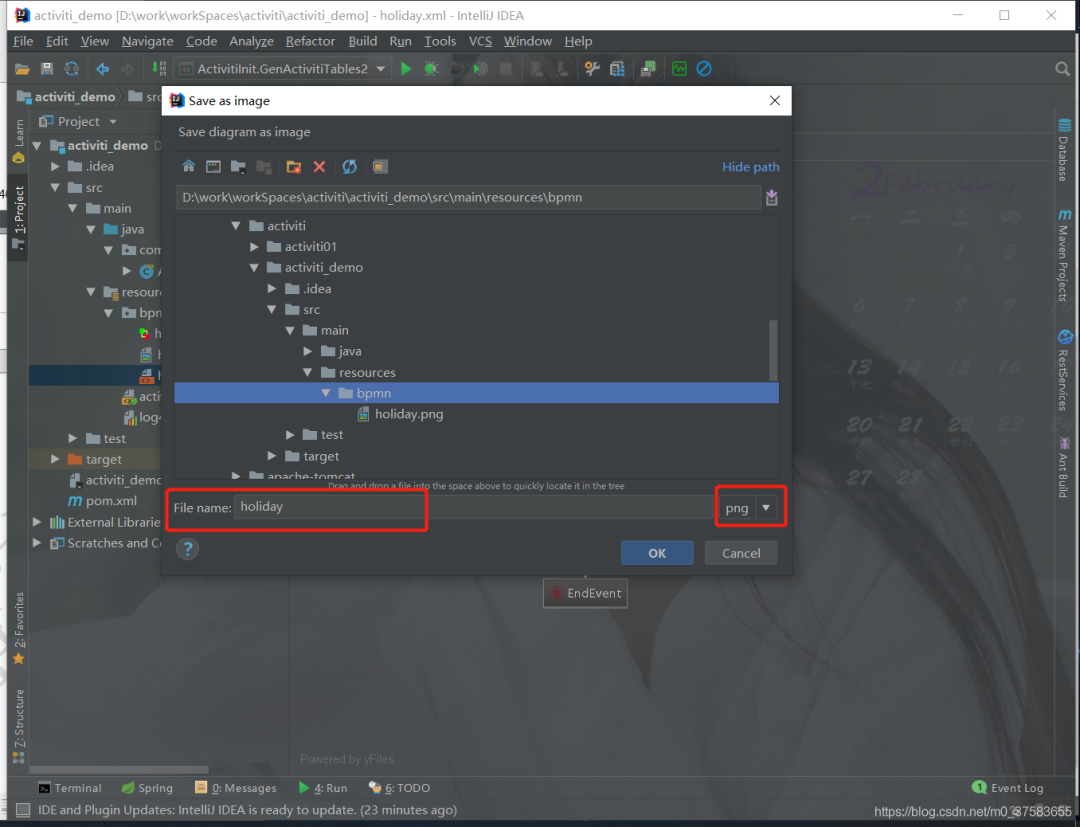Click the File name input field
The image size is (1080, 827).
click(x=474, y=507)
